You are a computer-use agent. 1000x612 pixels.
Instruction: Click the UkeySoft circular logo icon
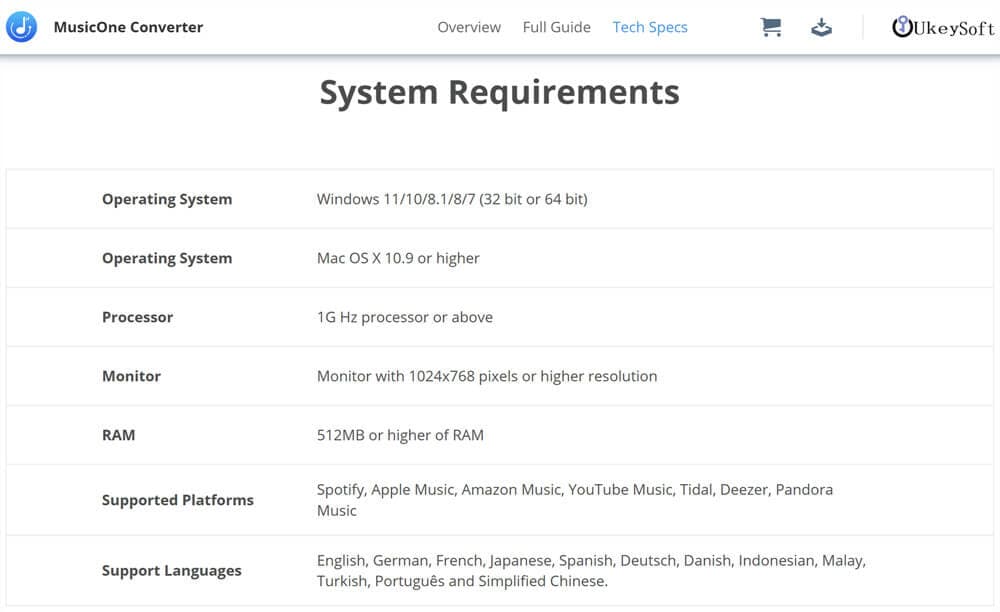901,27
